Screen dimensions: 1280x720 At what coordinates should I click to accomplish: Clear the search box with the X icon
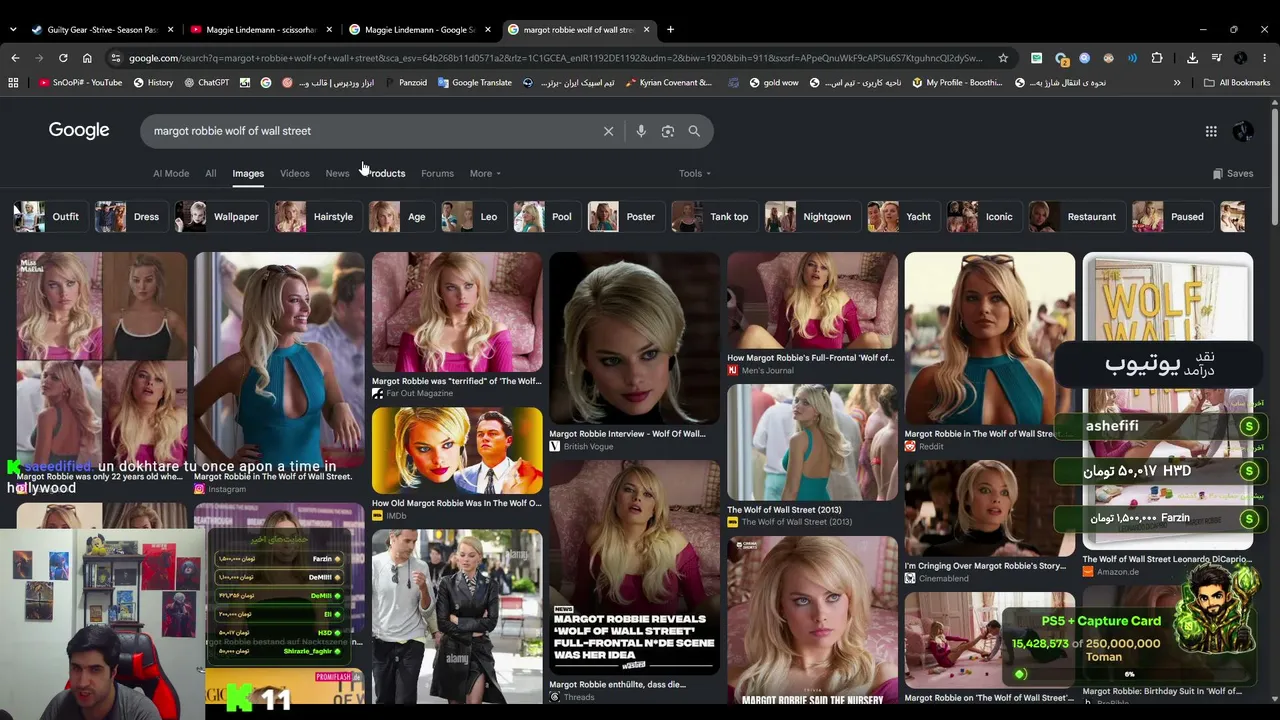pyautogui.click(x=608, y=131)
